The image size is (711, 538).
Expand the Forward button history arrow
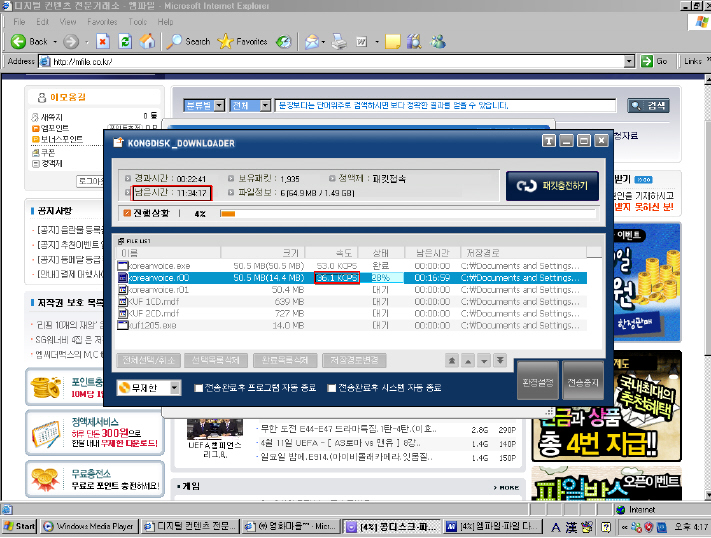point(87,42)
